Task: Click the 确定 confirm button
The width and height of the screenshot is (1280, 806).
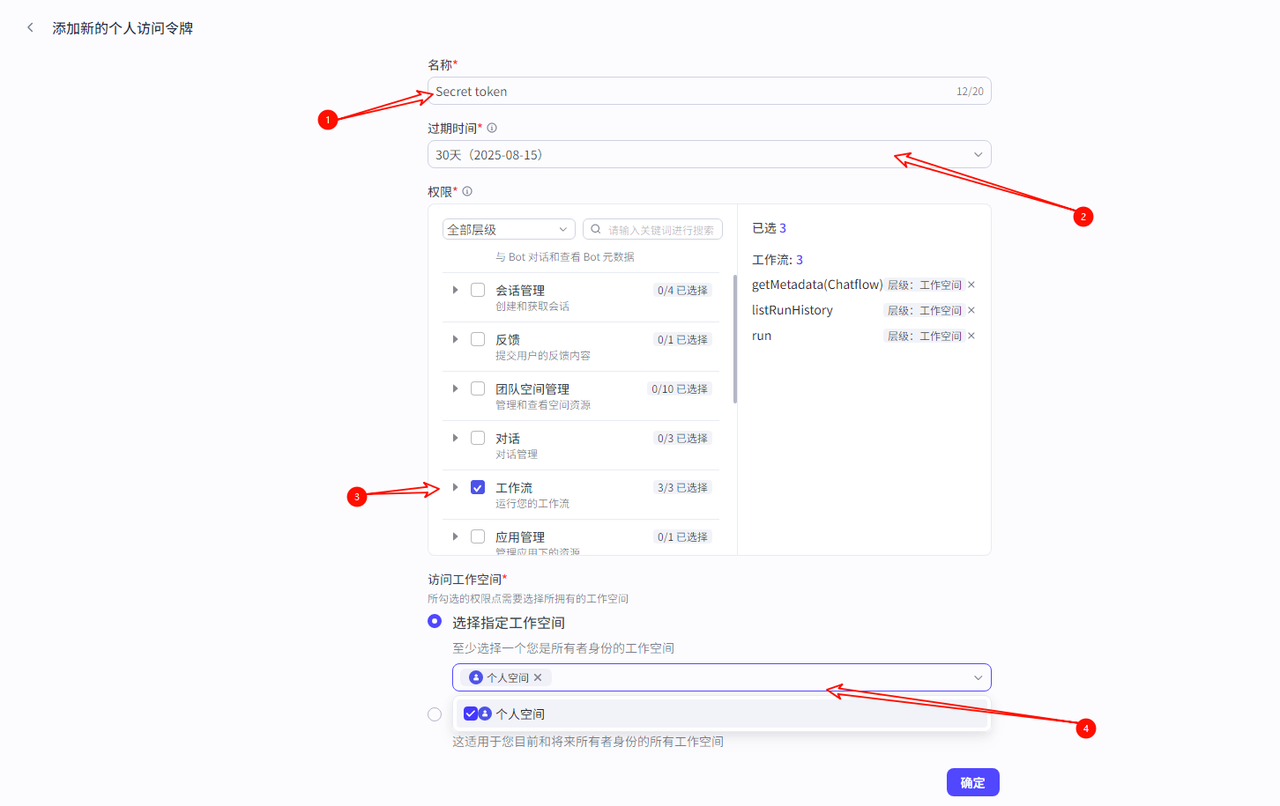Action: click(x=972, y=782)
